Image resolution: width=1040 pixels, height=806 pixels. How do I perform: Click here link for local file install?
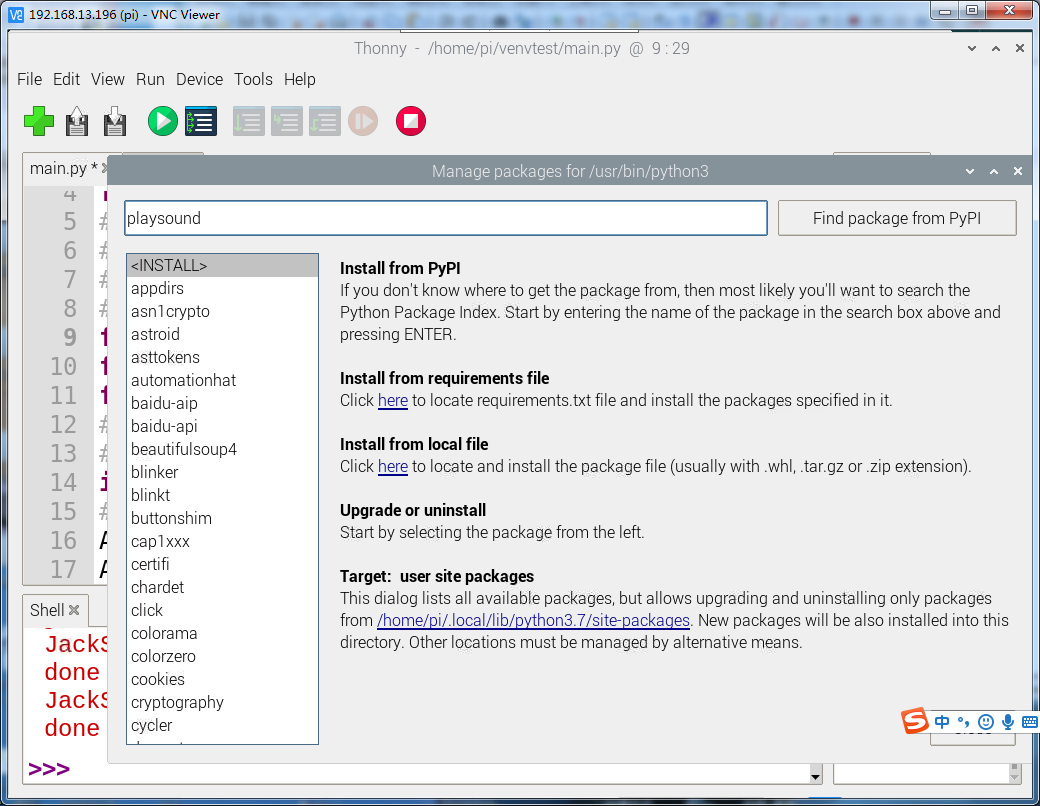coord(393,466)
